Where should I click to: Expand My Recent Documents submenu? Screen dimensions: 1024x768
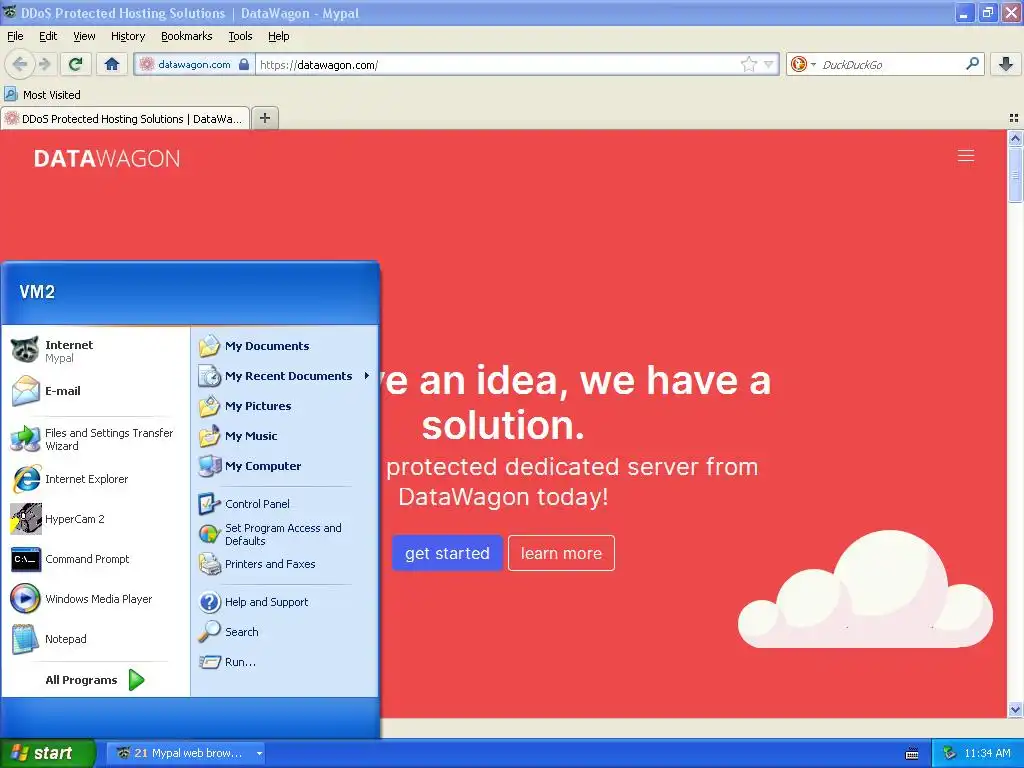pyautogui.click(x=285, y=376)
